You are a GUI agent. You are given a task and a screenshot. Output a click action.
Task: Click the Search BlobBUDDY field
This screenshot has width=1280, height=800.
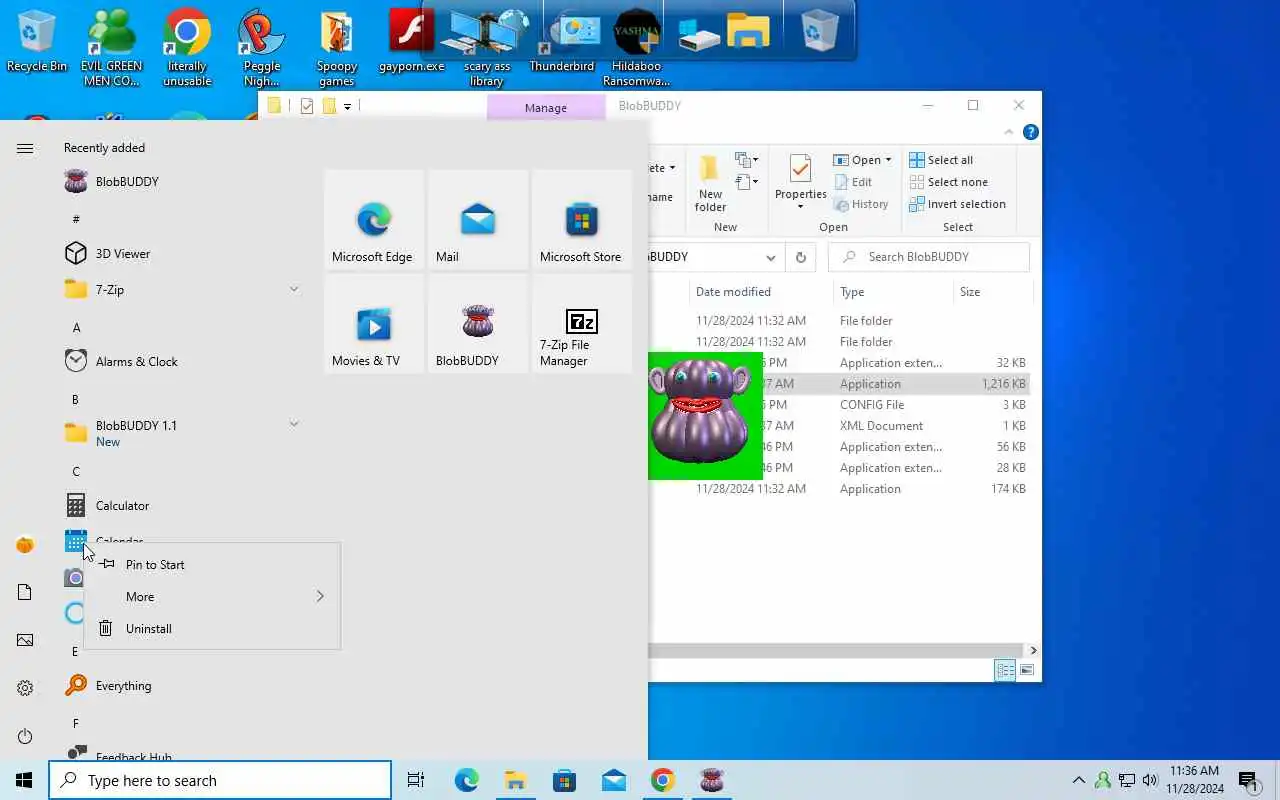click(x=929, y=257)
